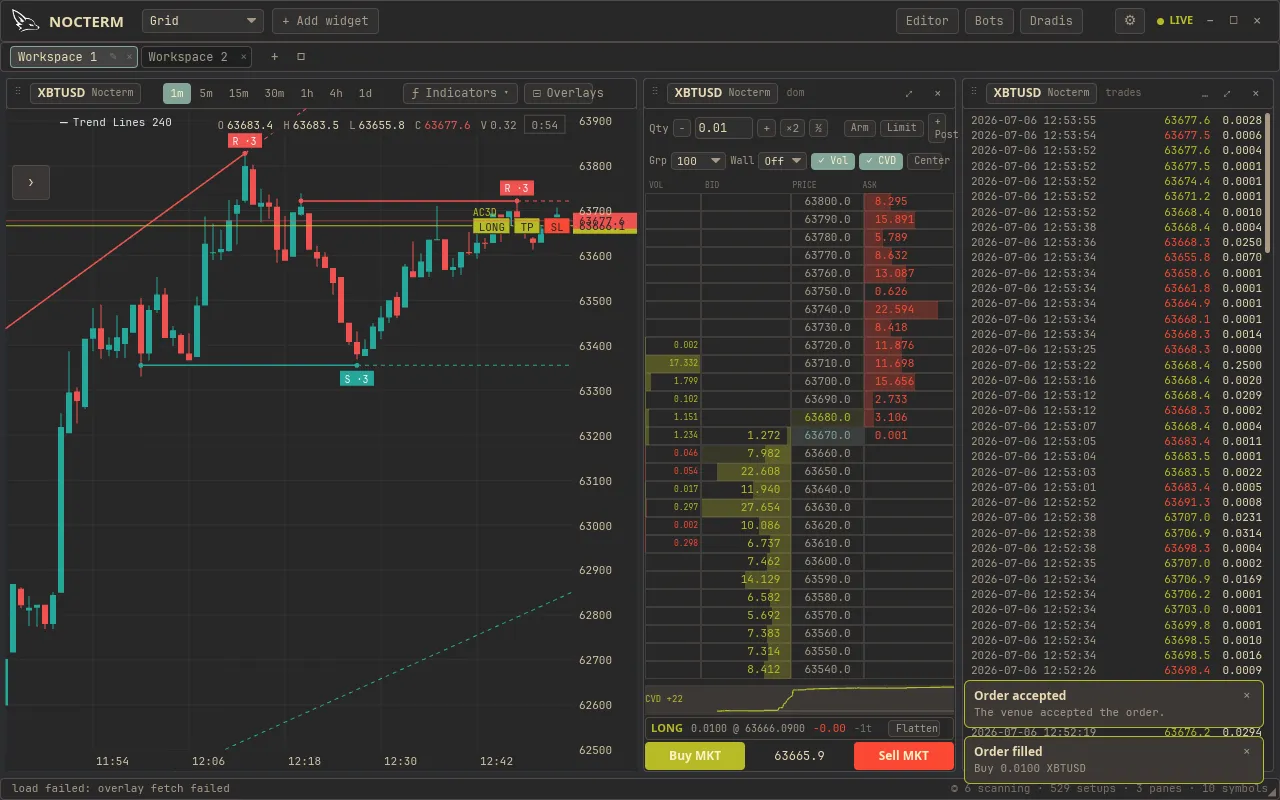
Task: Dismiss the Order accepted notification
Action: pos(1246,695)
